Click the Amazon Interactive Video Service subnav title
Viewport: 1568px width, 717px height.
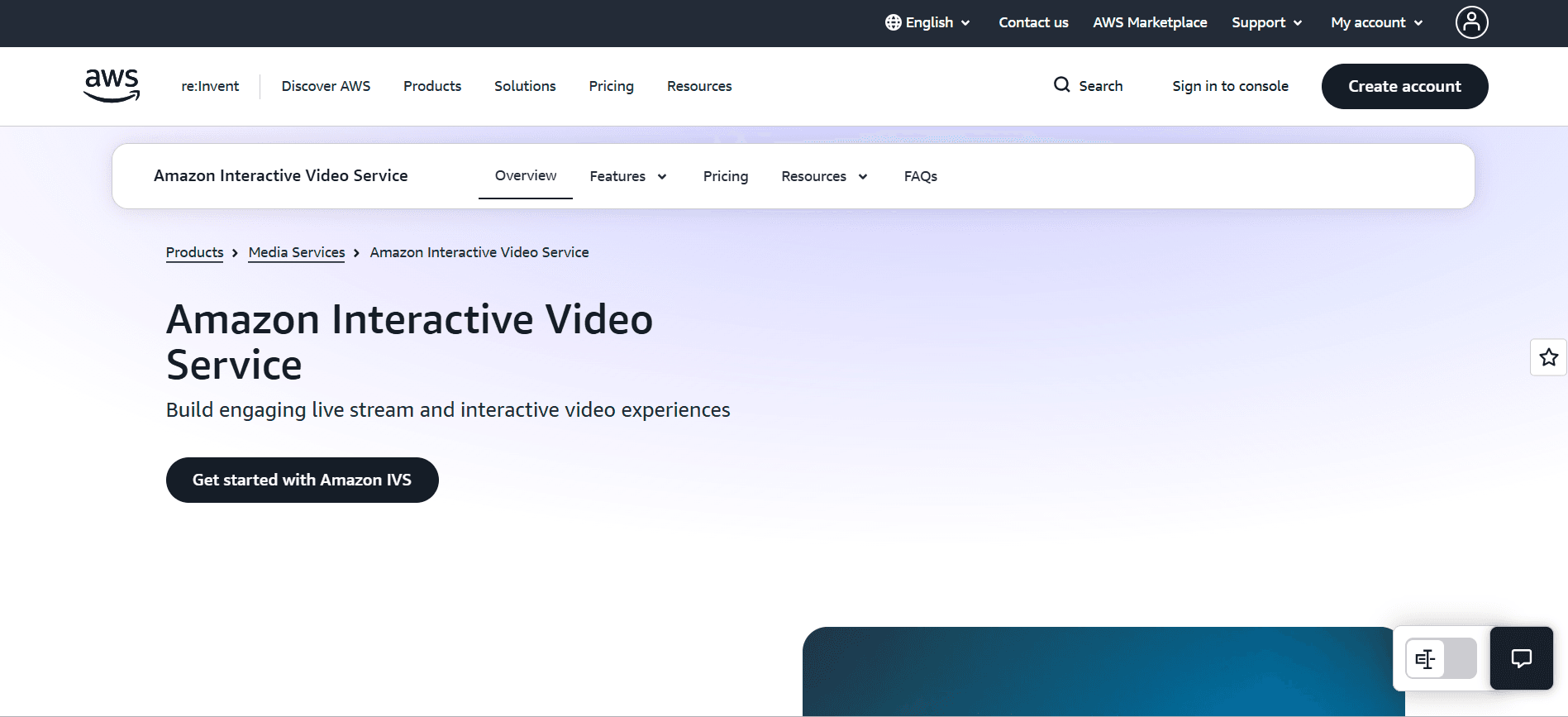(x=281, y=175)
